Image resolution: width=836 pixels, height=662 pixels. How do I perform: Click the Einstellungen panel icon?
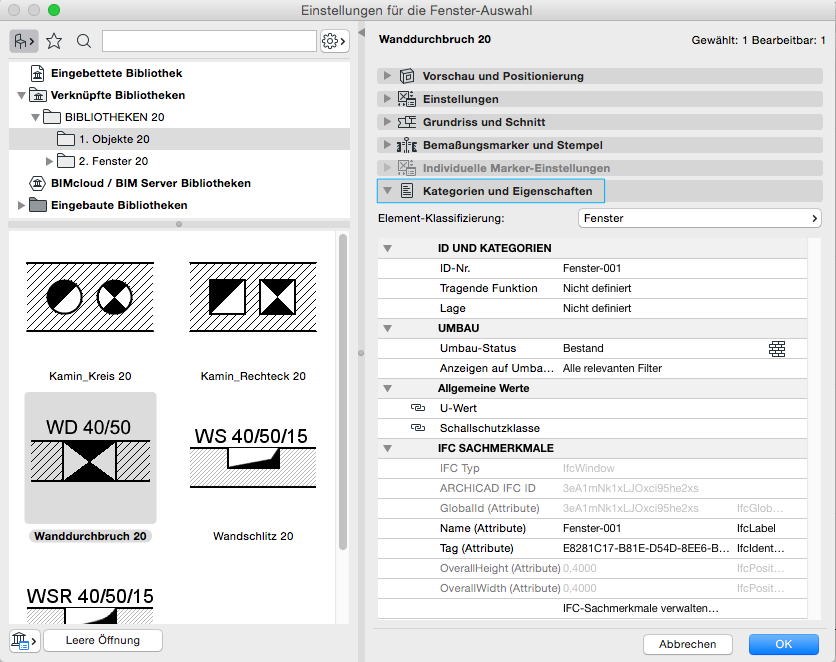tap(407, 99)
